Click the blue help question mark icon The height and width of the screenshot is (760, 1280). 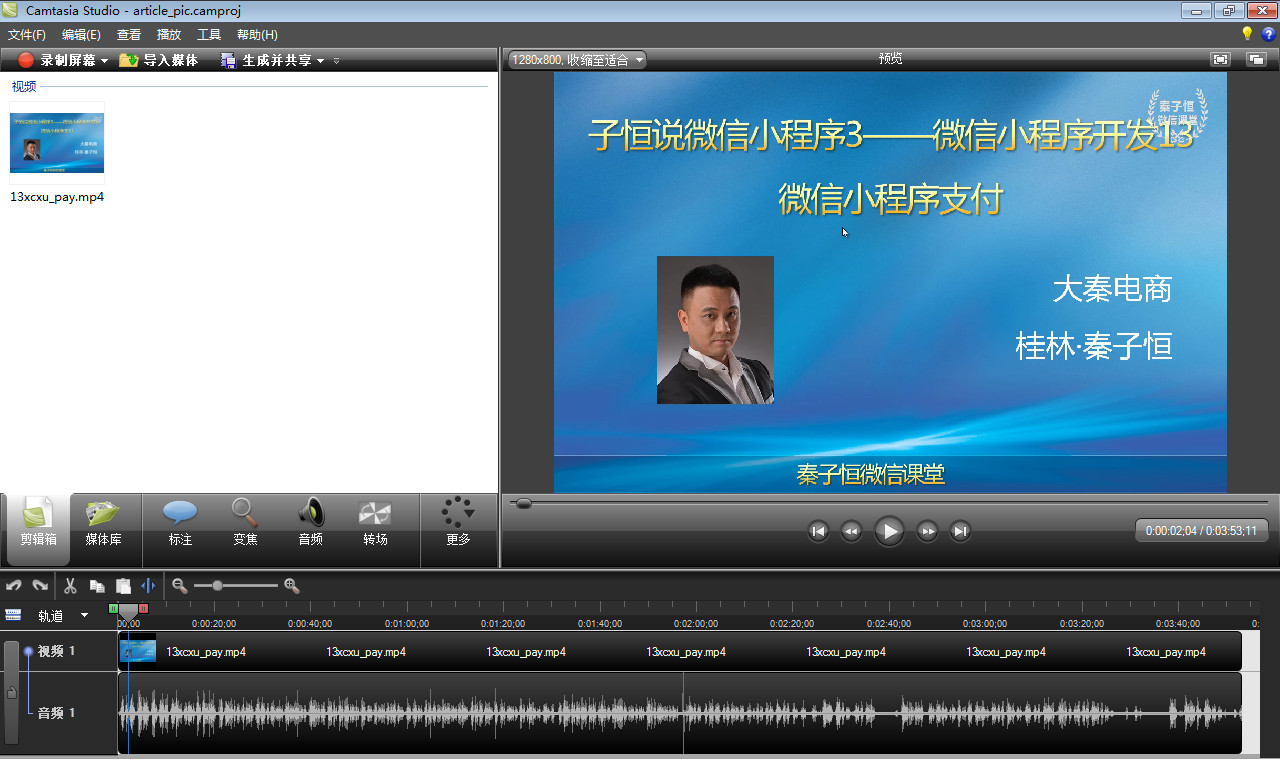pyautogui.click(x=1268, y=34)
